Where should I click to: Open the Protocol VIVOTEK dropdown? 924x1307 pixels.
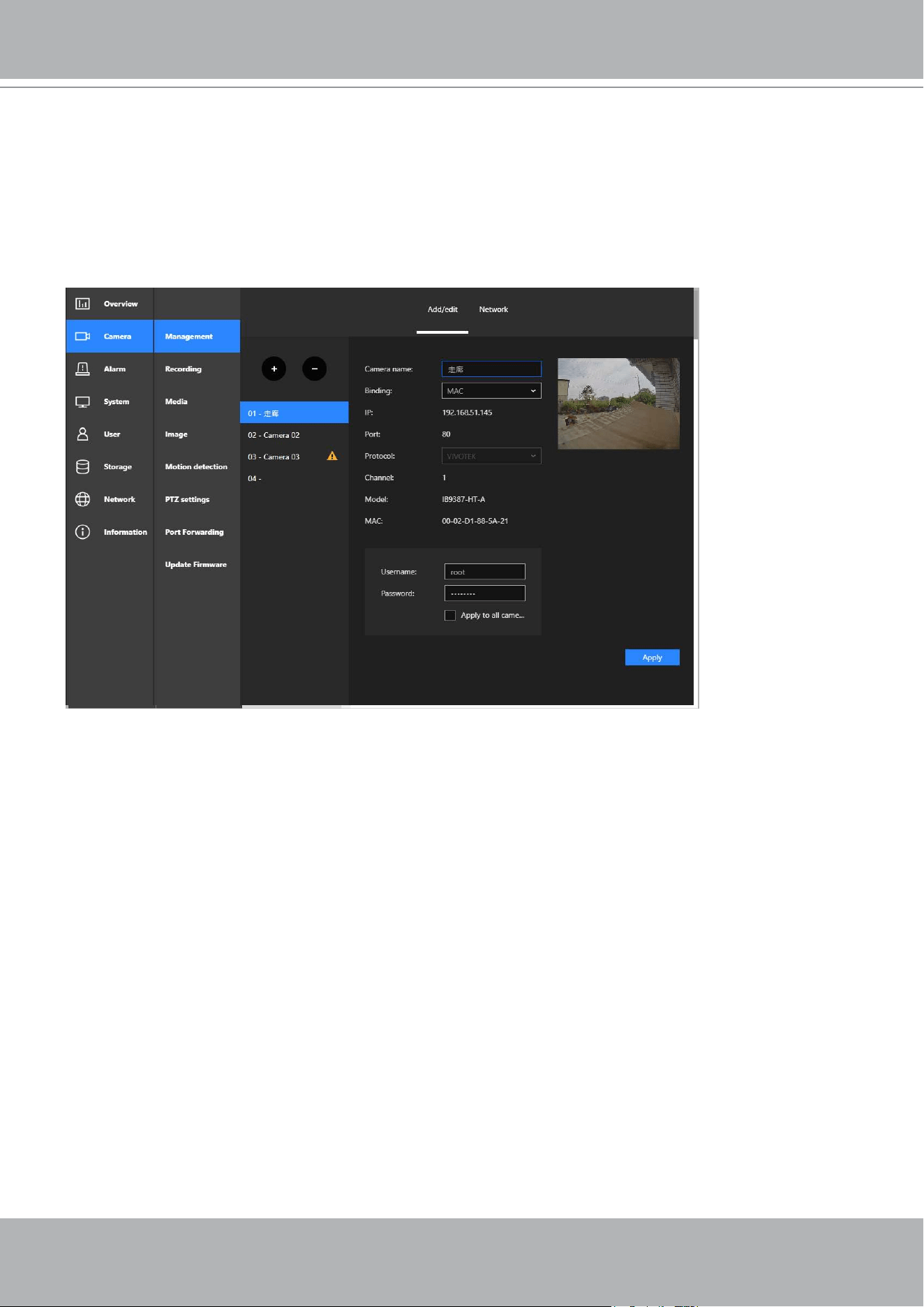[491, 456]
